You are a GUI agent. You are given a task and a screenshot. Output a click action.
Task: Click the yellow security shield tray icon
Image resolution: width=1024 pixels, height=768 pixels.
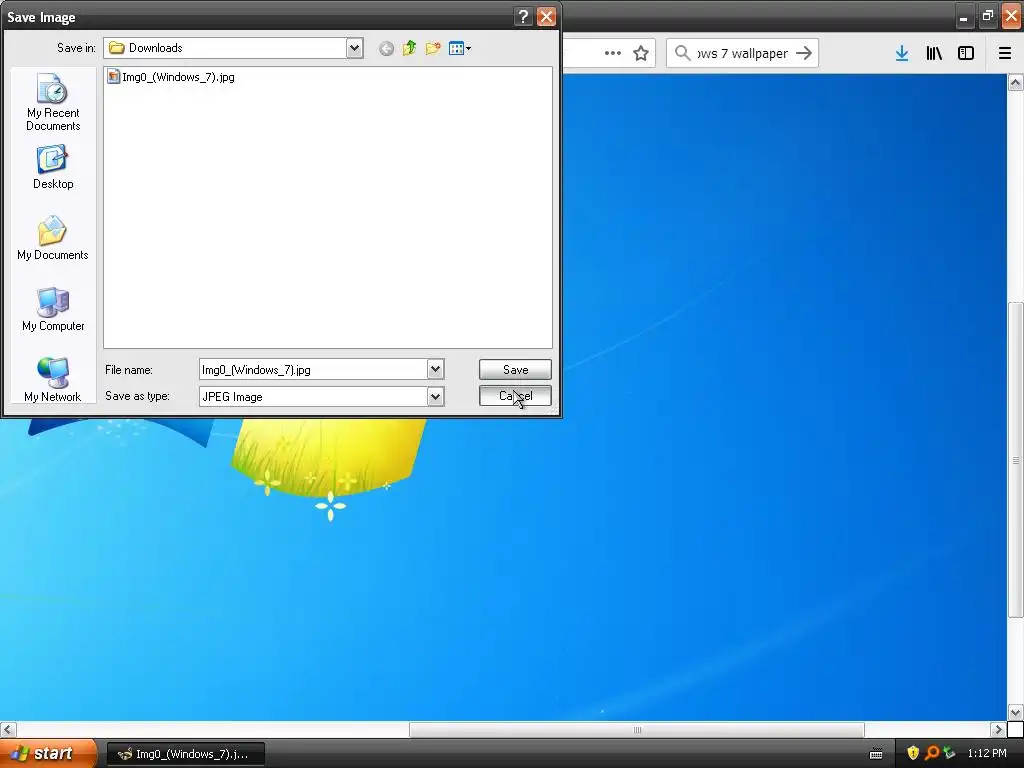(913, 754)
